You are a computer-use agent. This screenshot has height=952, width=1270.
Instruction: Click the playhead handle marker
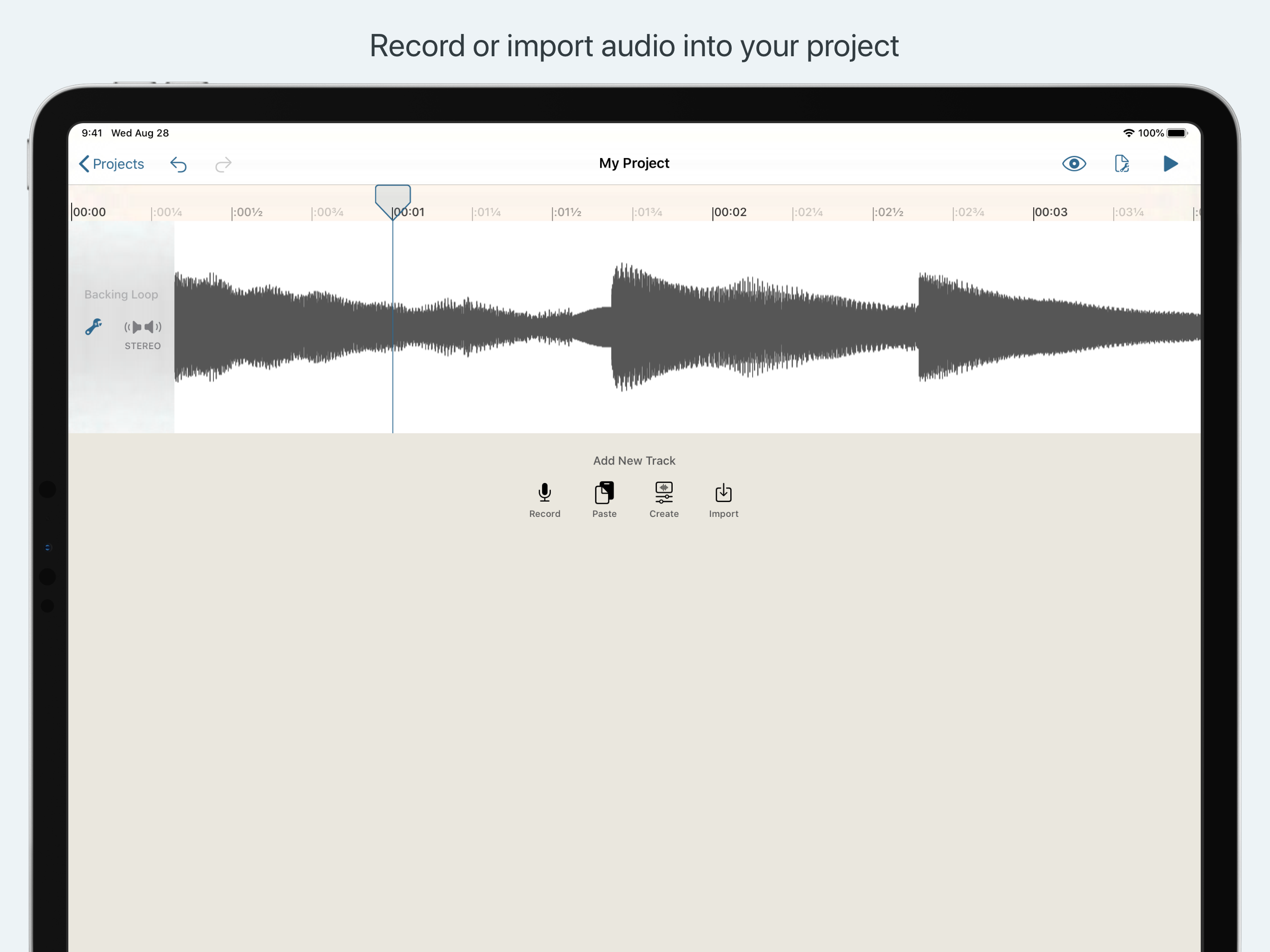click(393, 198)
